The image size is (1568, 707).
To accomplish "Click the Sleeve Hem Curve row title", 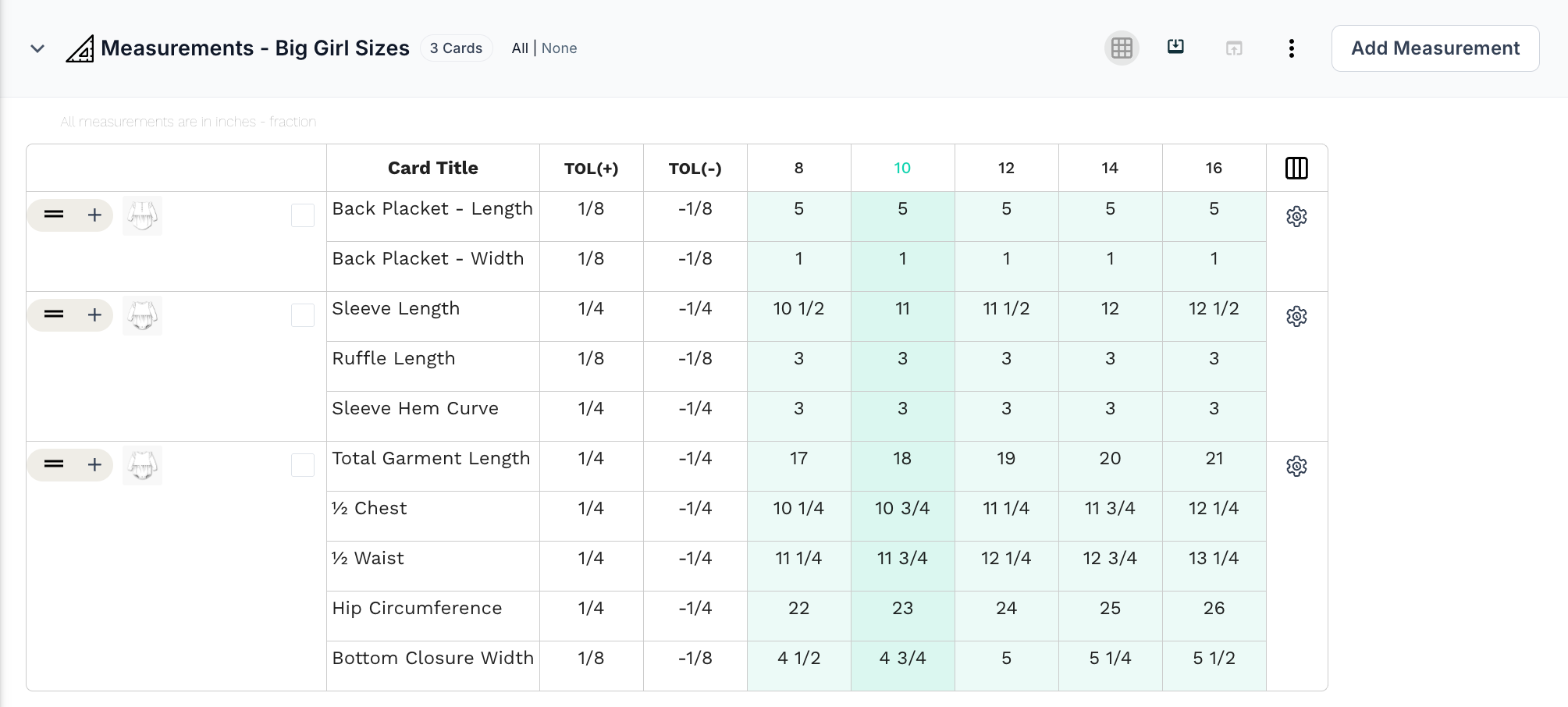I will coord(415,408).
